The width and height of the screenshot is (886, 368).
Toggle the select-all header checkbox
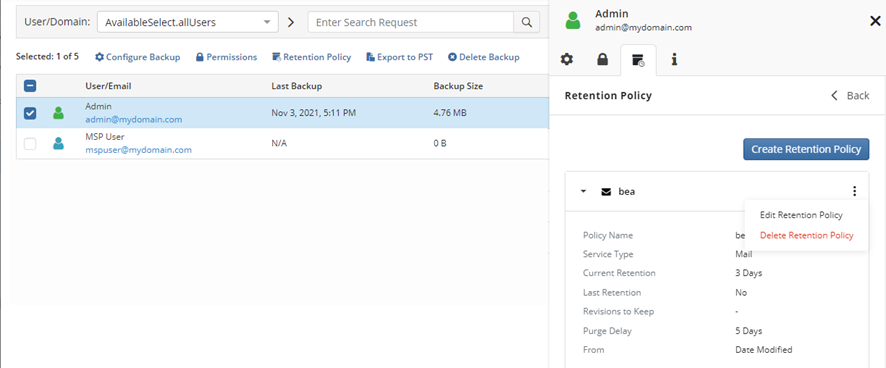click(30, 86)
